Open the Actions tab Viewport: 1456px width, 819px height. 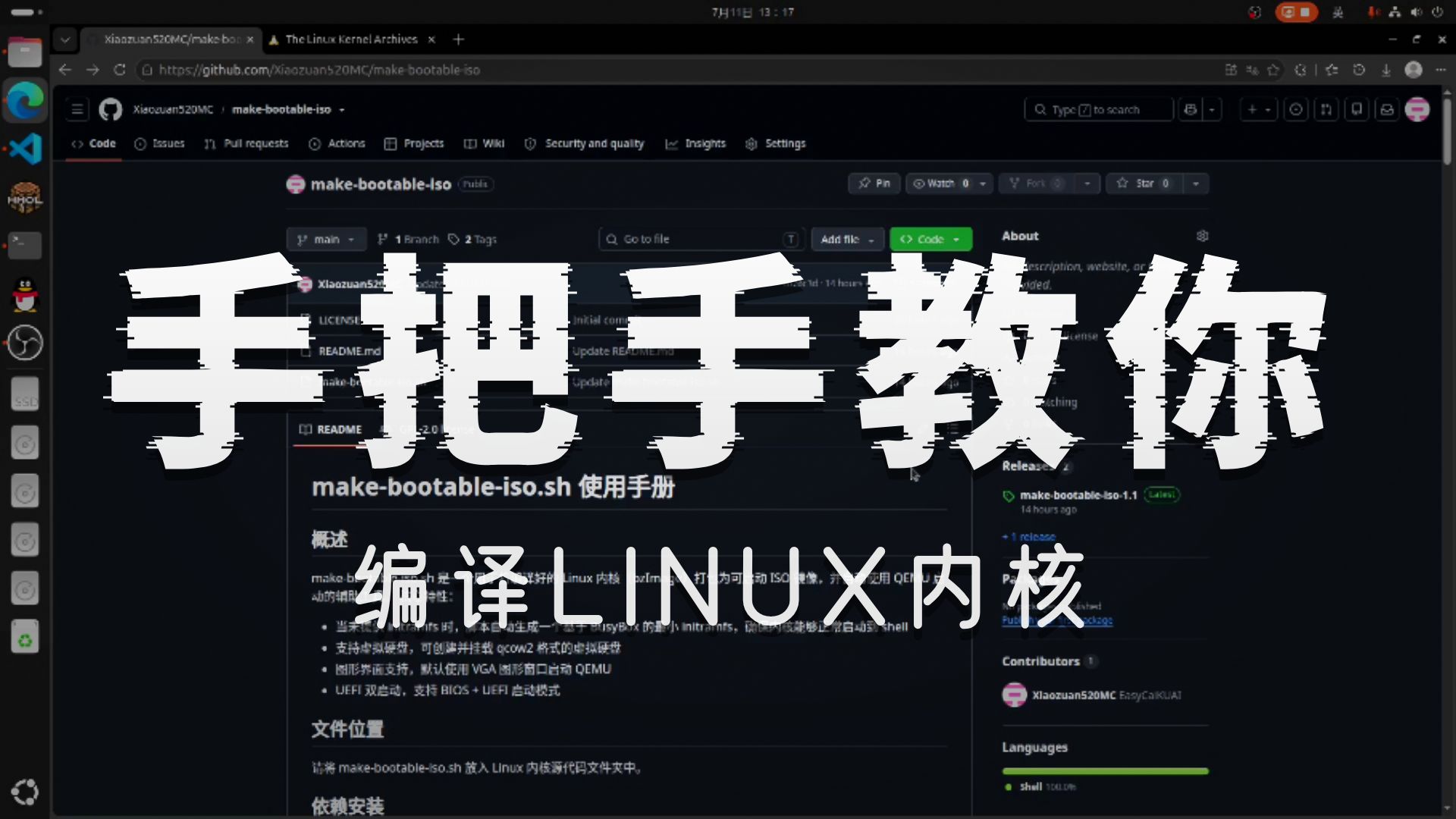click(x=337, y=143)
